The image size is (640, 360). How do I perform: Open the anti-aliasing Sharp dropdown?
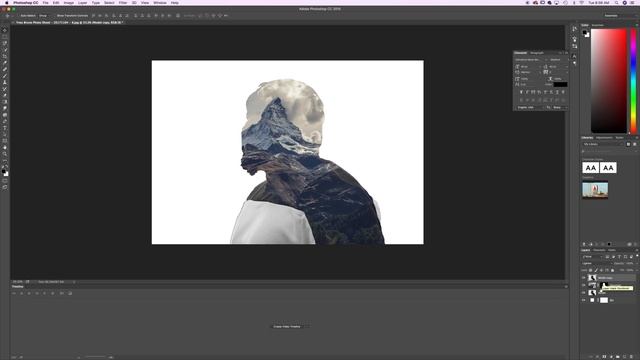coord(560,107)
